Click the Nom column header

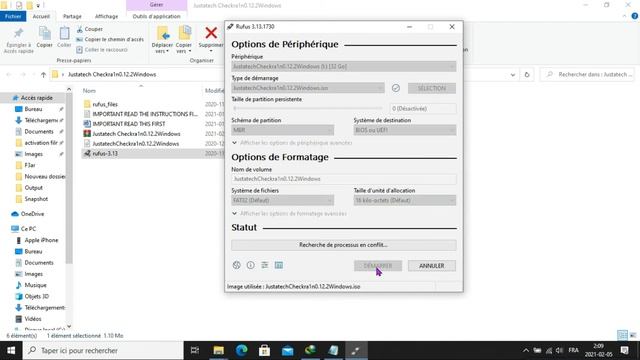click(x=89, y=91)
